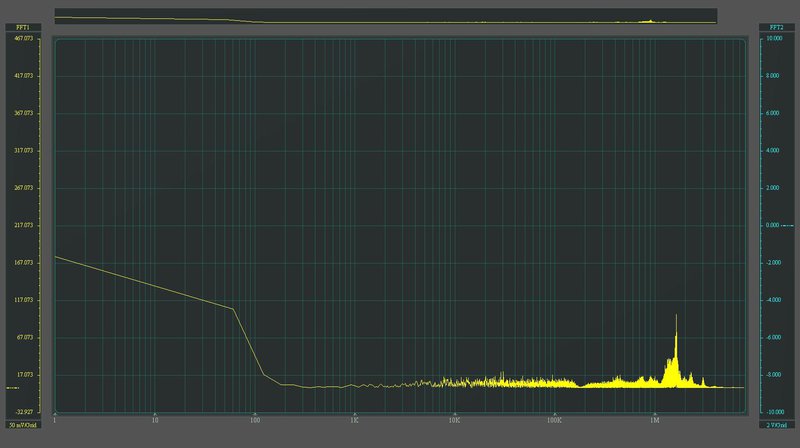Click the 17.073 value on the FFT1 axis
The height and width of the screenshot is (448, 800).
point(24,375)
